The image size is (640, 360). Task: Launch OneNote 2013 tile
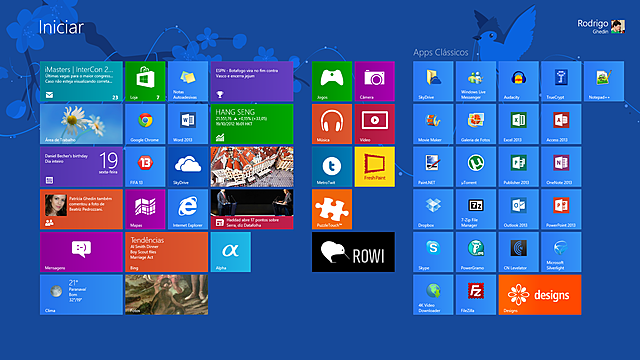tap(561, 167)
